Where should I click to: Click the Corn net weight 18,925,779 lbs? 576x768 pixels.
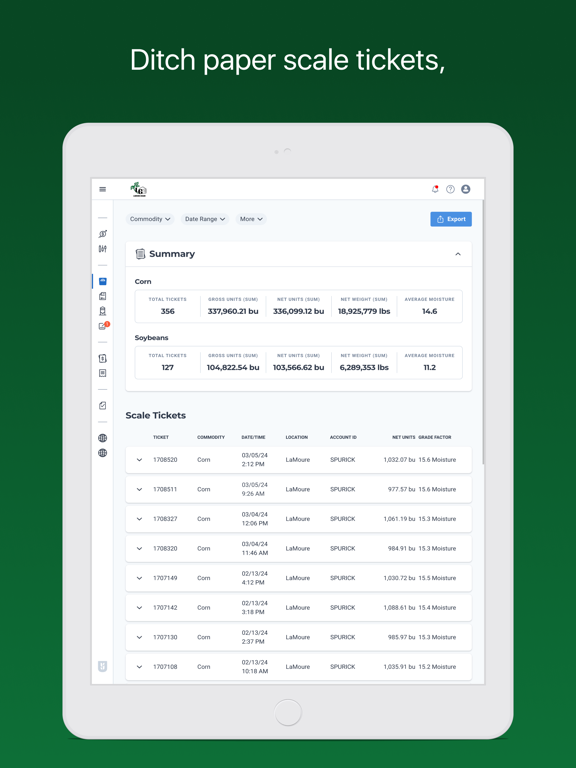(364, 311)
